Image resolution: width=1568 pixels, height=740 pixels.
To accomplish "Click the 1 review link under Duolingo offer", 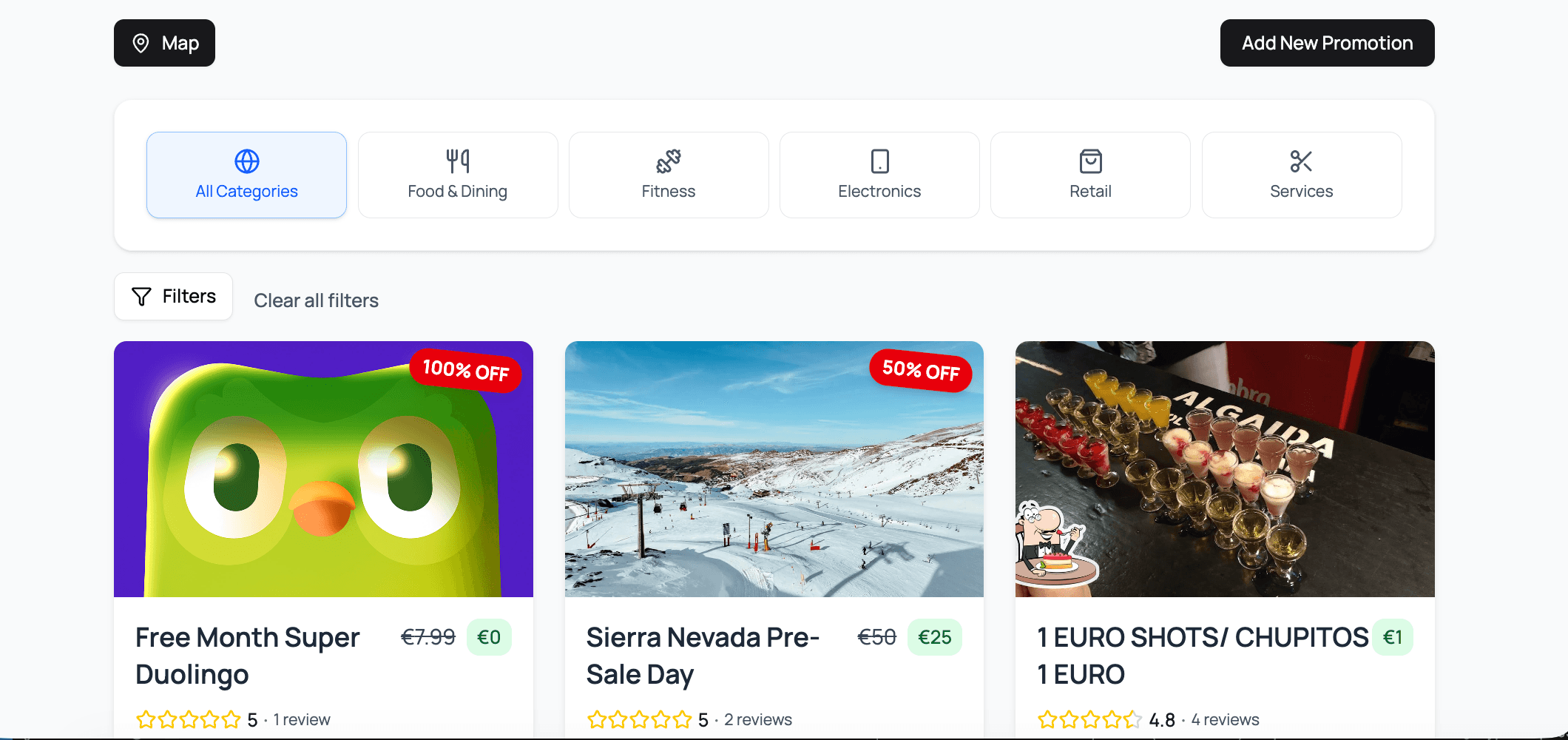I will 301,718.
